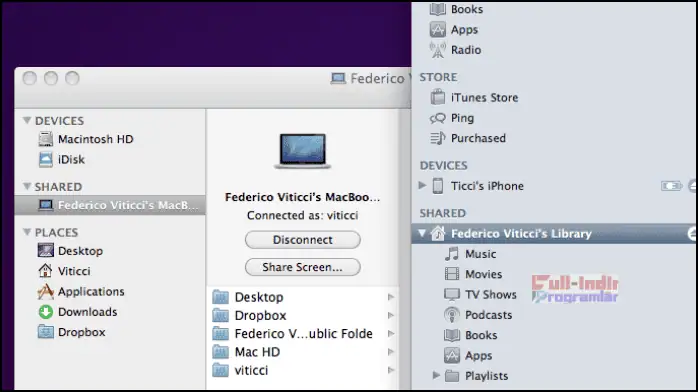
Task: Click the Apps icon in shared library
Action: [x=452, y=356]
